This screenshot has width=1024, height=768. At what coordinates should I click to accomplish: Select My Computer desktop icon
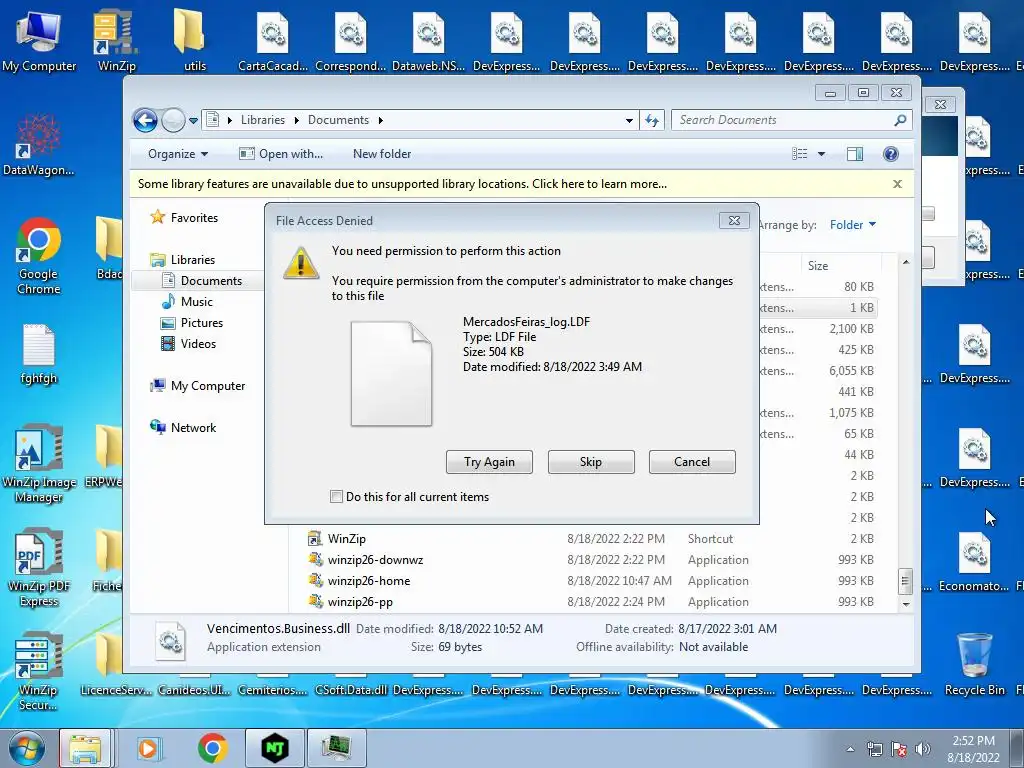point(39,42)
